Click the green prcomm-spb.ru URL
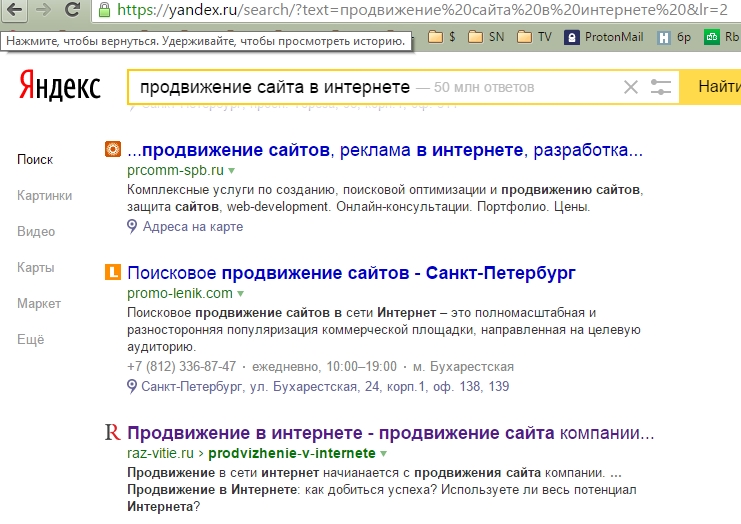 click(x=175, y=170)
